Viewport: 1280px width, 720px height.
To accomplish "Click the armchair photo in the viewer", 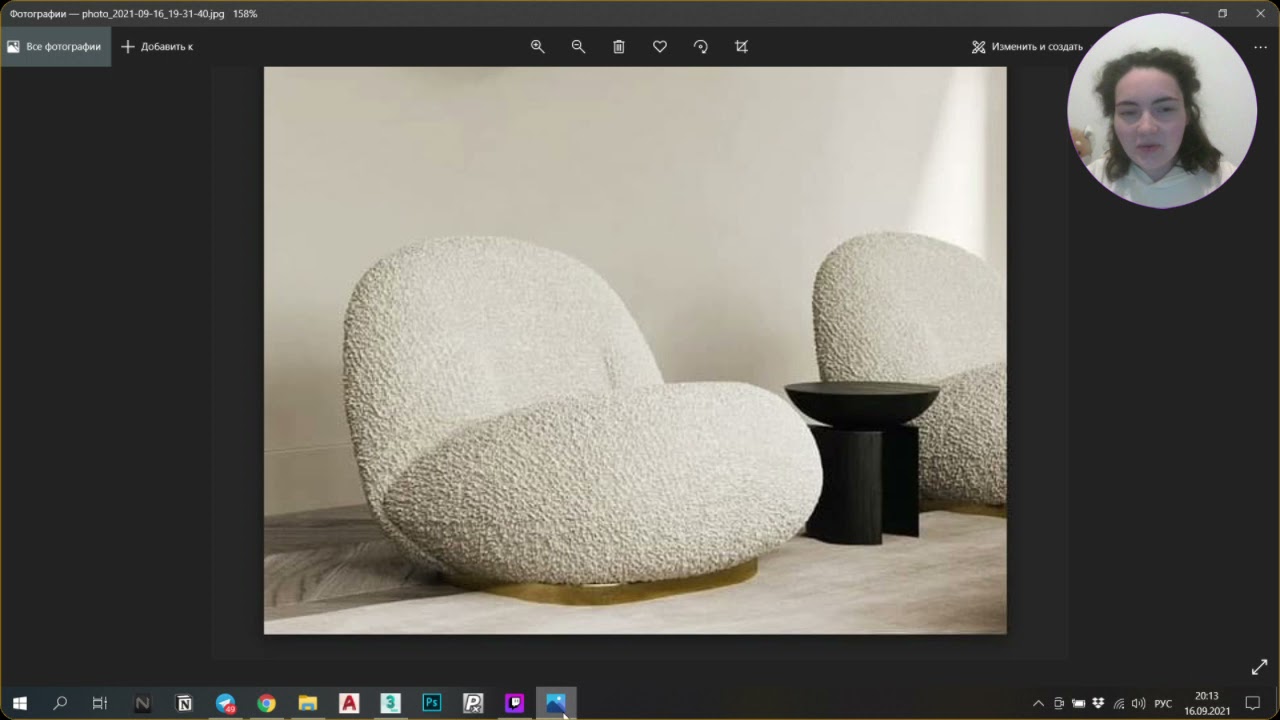I will point(635,350).
